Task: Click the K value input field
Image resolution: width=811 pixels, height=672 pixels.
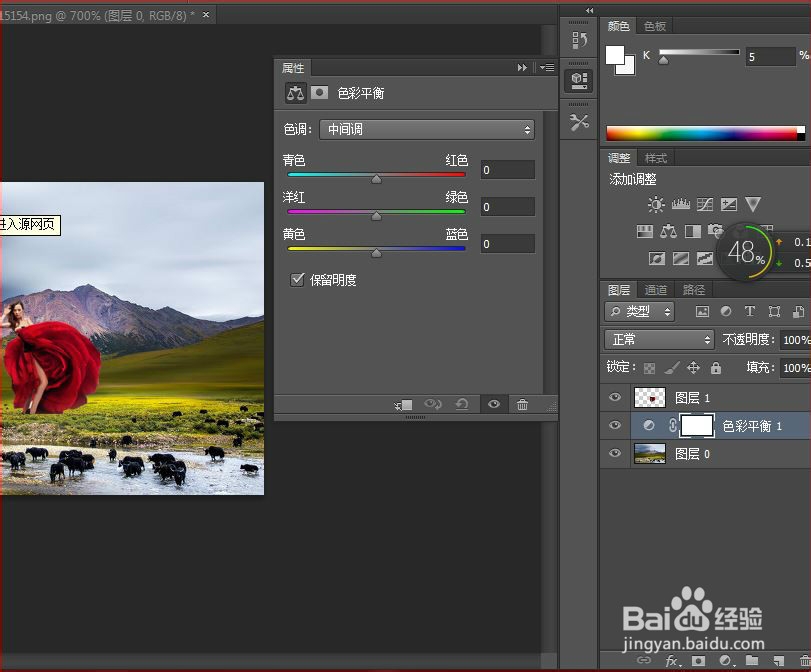Action: coord(771,56)
